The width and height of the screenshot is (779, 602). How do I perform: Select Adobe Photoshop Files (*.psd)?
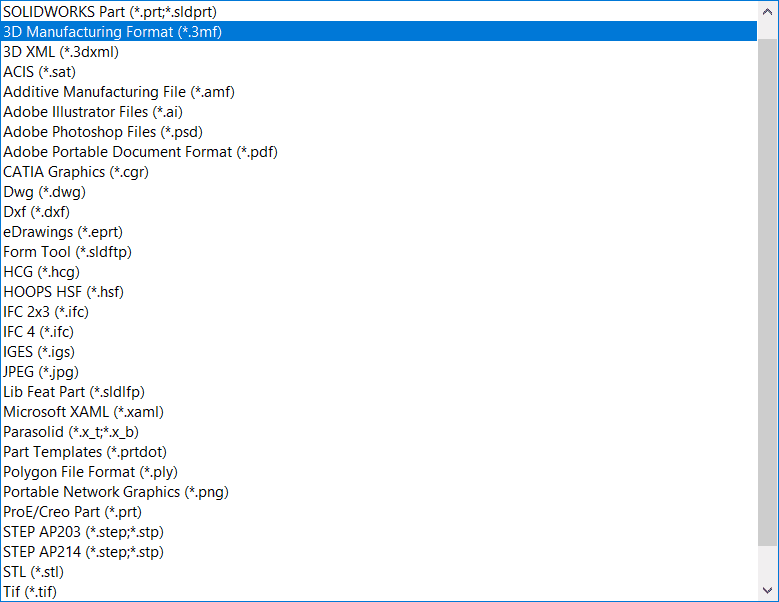379,132
